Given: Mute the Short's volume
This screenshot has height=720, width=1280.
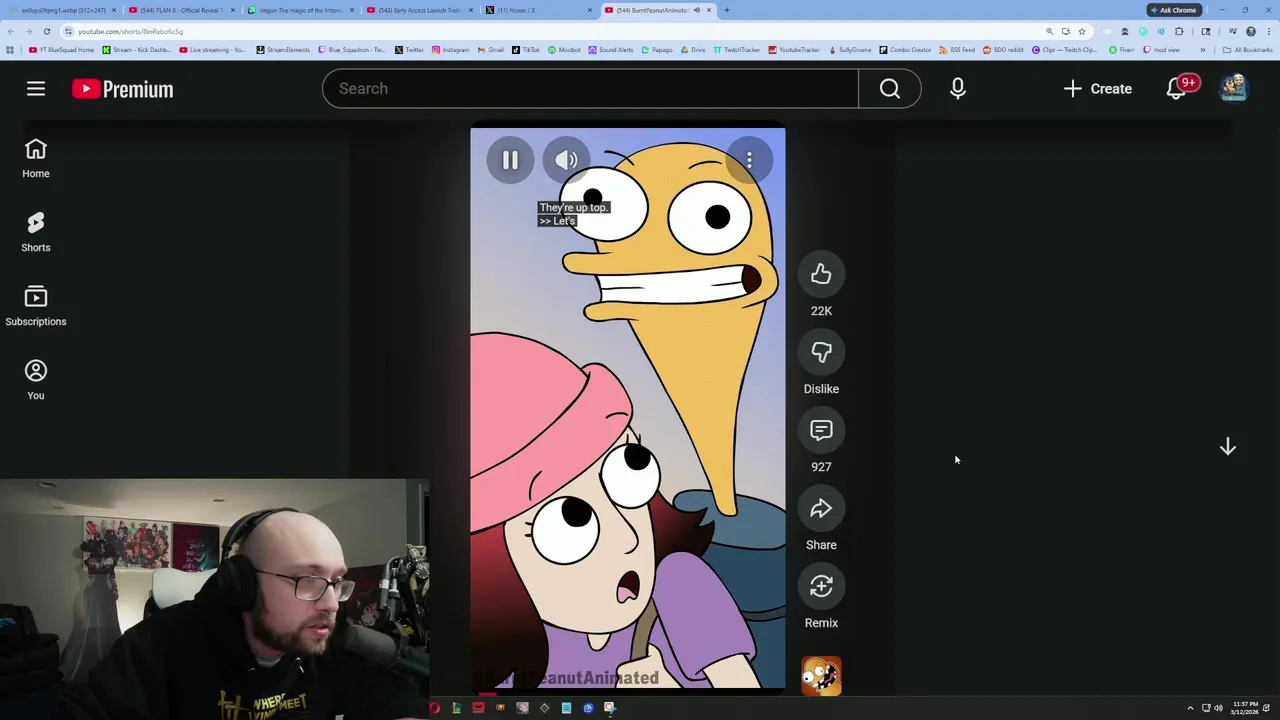Looking at the screenshot, I should (x=566, y=160).
